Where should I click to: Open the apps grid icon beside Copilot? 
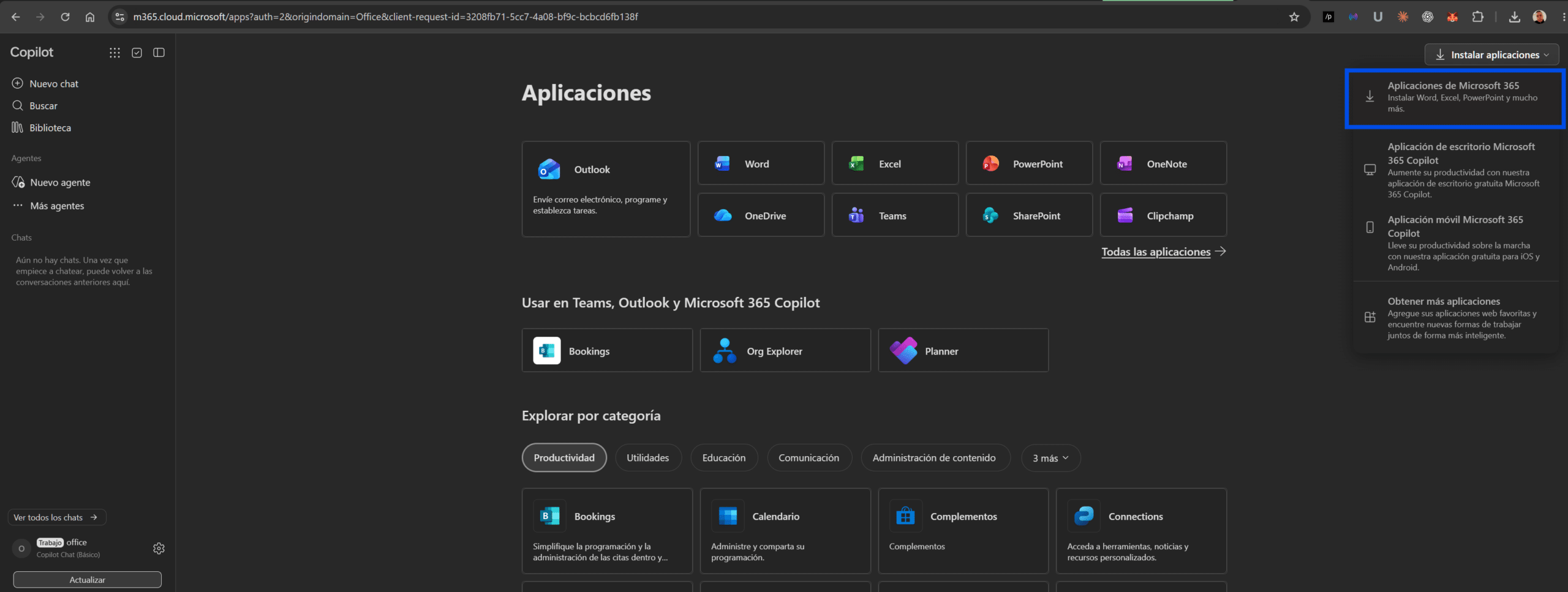coord(115,53)
